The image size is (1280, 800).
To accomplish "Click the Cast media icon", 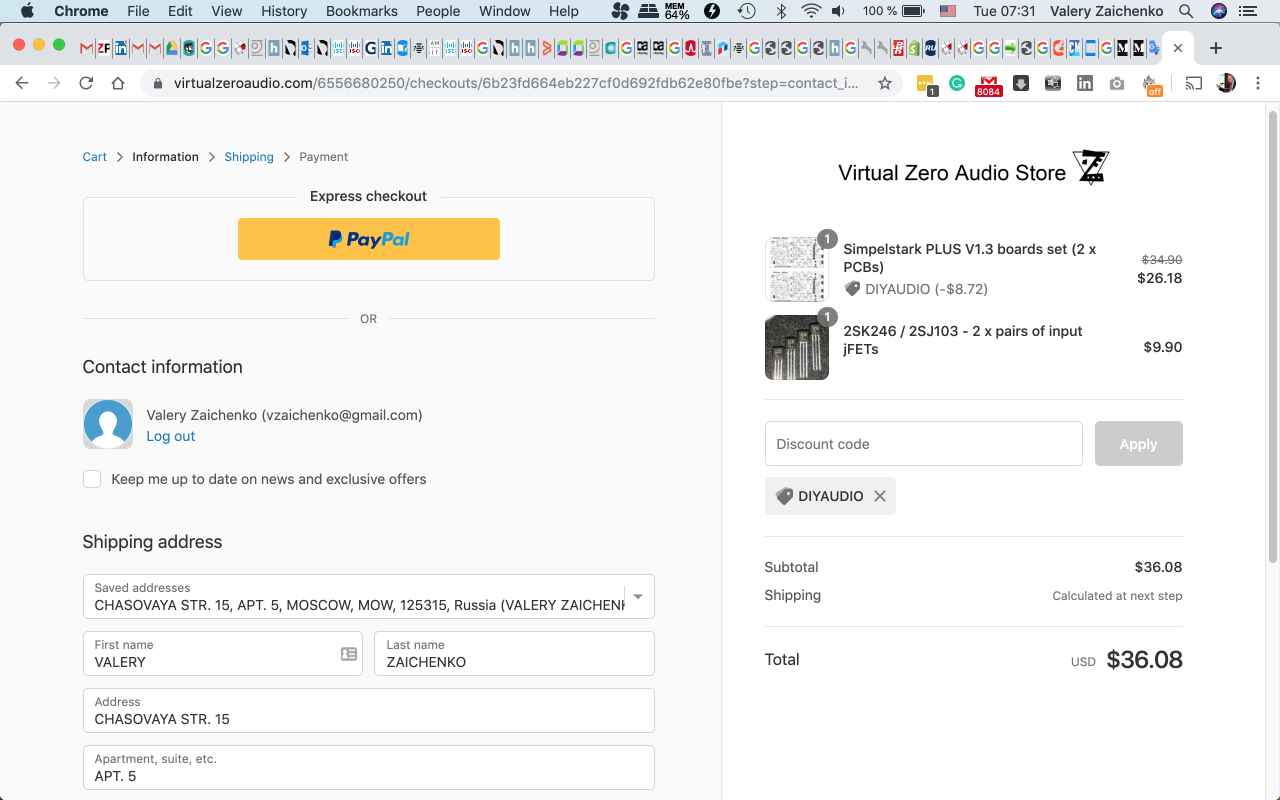I will pyautogui.click(x=1194, y=84).
